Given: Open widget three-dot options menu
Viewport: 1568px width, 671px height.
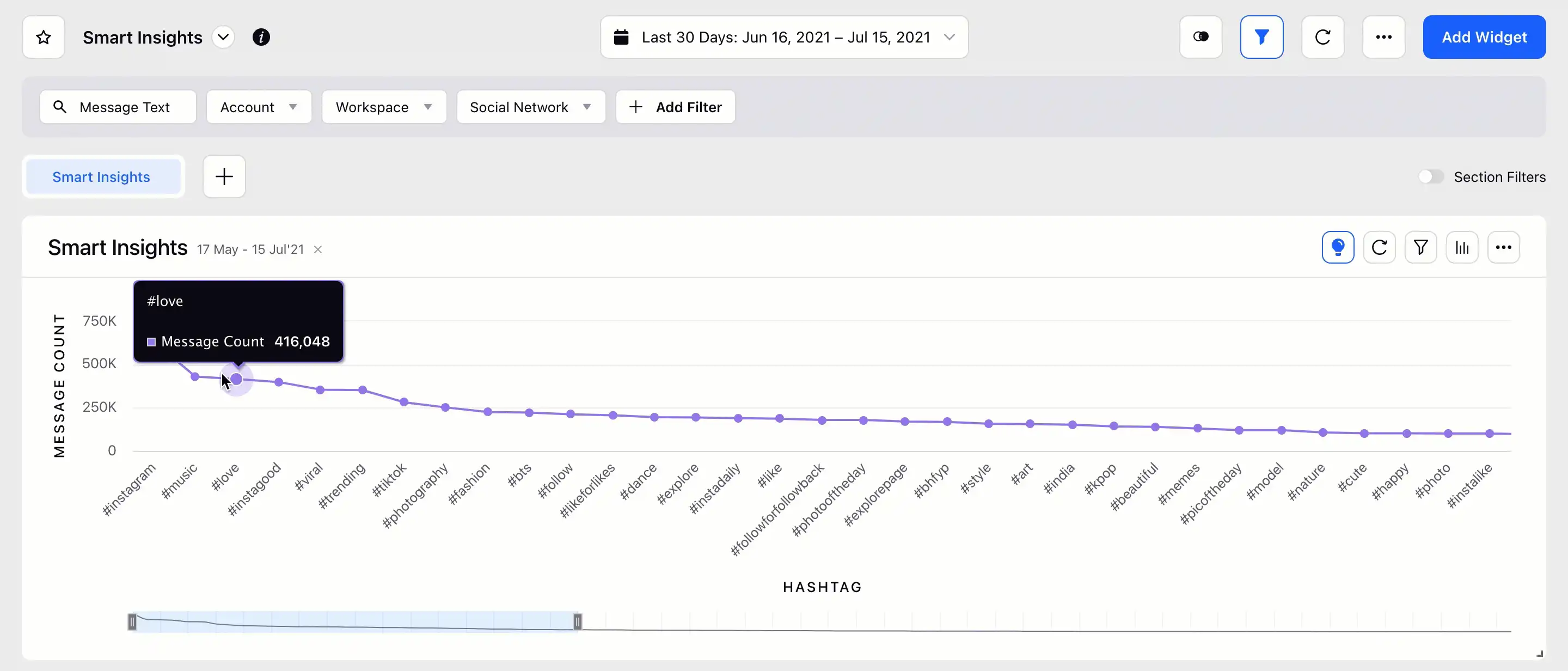Looking at the screenshot, I should pos(1503,247).
